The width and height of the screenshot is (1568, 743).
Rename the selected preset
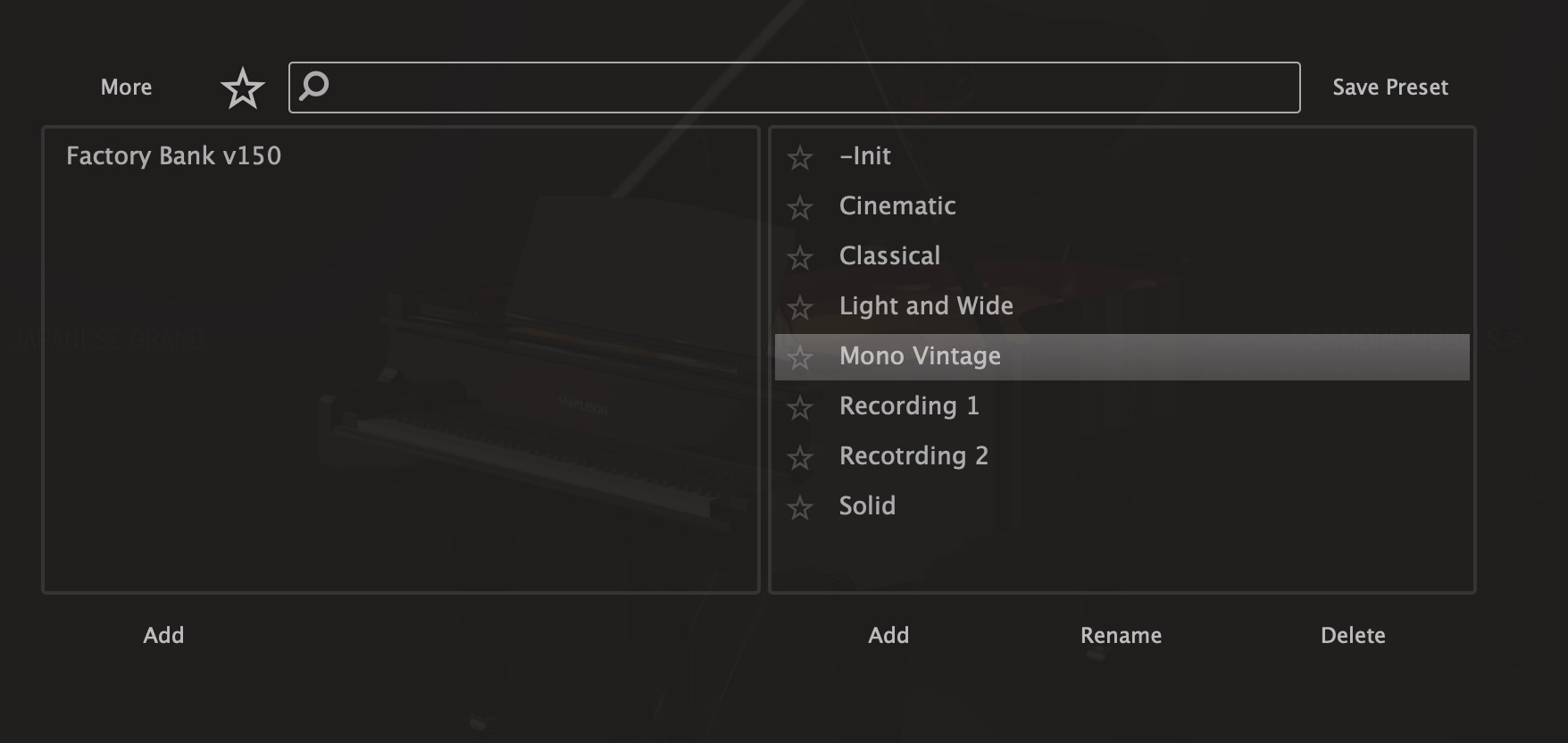(x=1121, y=635)
